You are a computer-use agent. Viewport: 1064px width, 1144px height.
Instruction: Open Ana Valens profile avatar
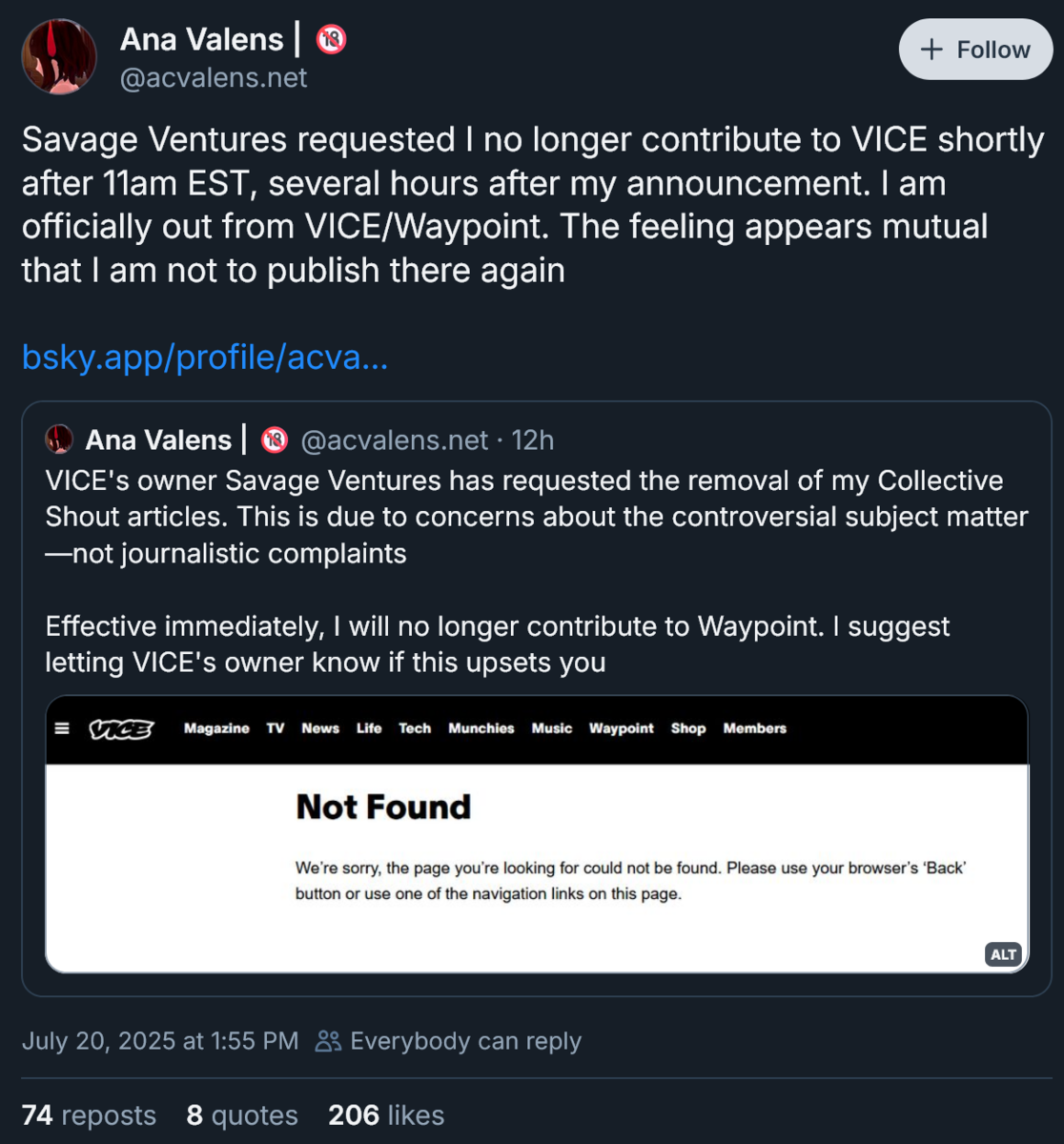point(59,57)
